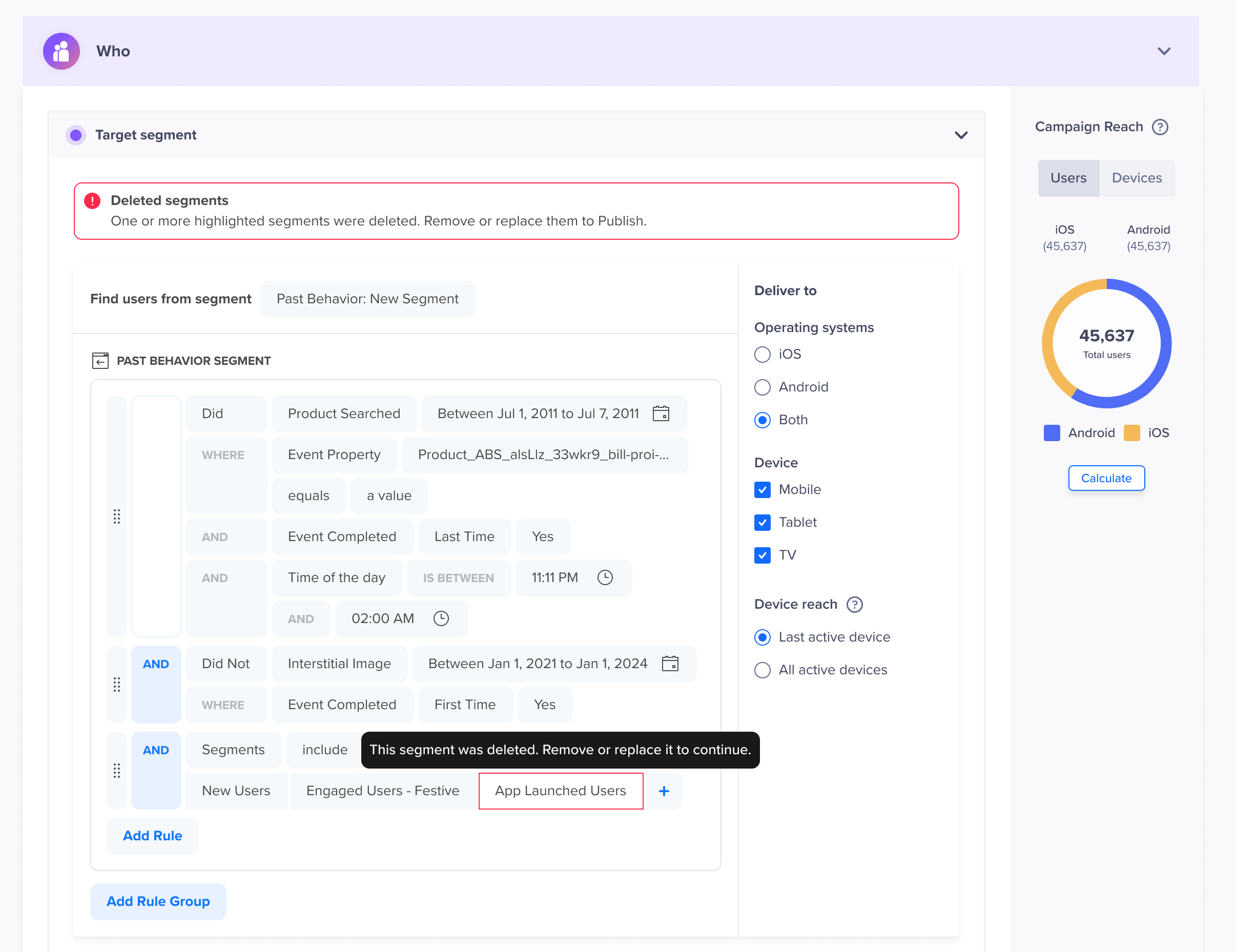
Task: Click the clock icon next to 11:11 PM
Action: point(606,577)
